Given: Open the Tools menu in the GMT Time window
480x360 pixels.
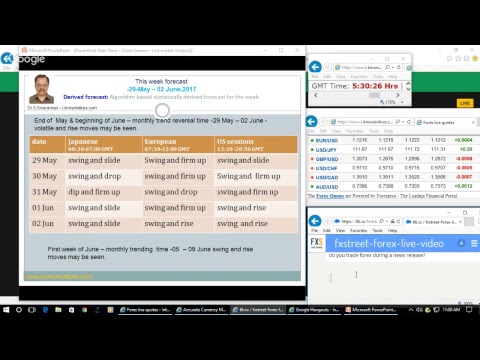Looking at the screenshot, I should 378,76.
